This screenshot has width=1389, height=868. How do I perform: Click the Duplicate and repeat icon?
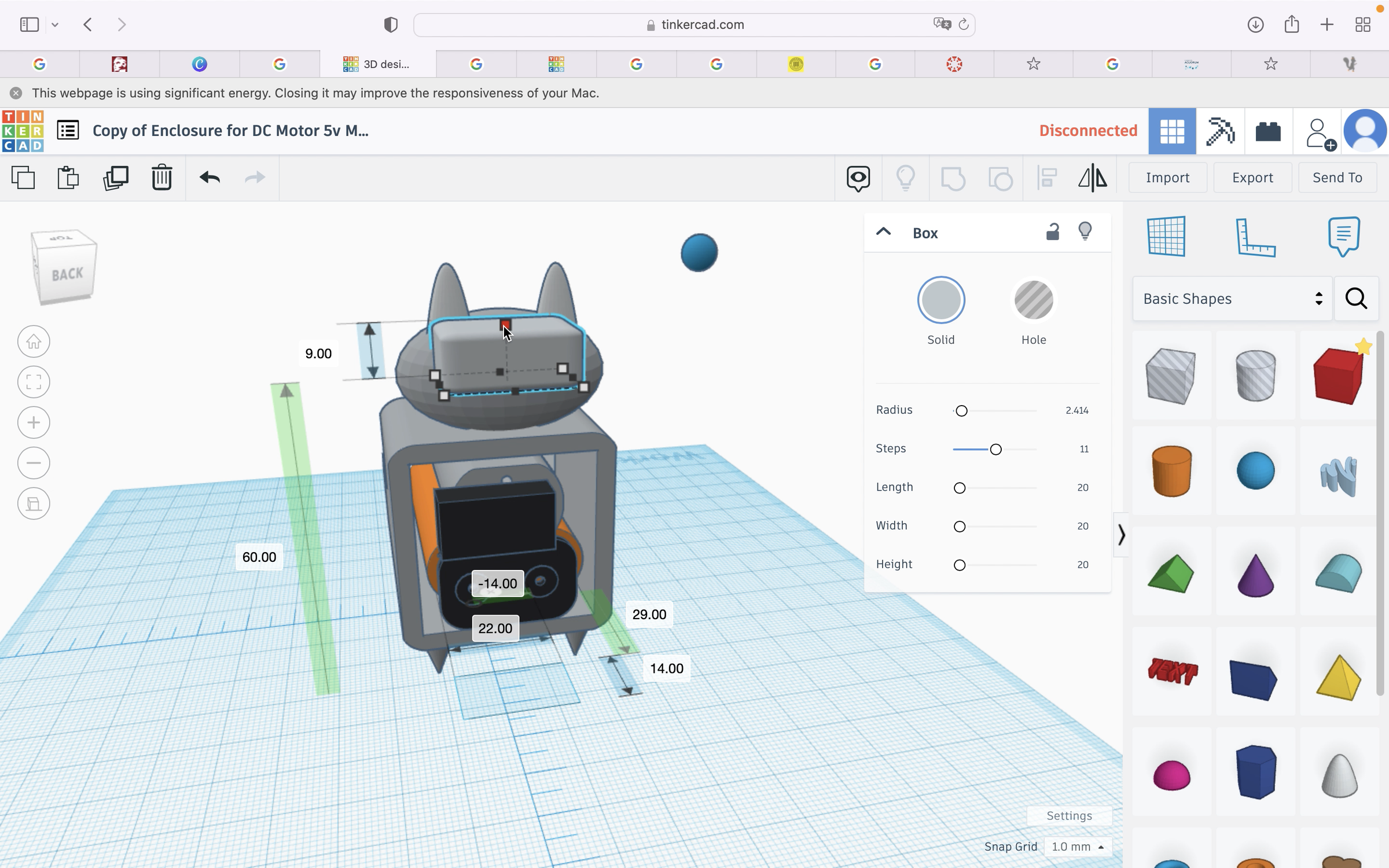(116, 178)
